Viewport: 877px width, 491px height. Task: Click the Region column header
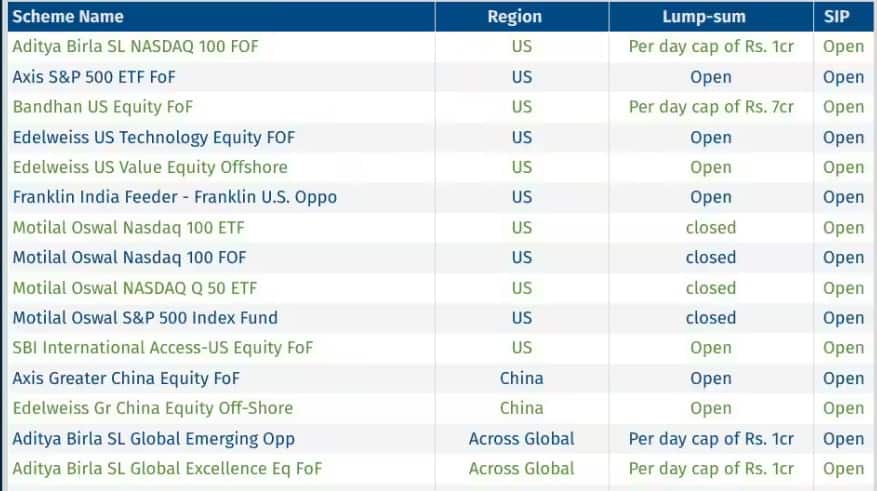(514, 16)
